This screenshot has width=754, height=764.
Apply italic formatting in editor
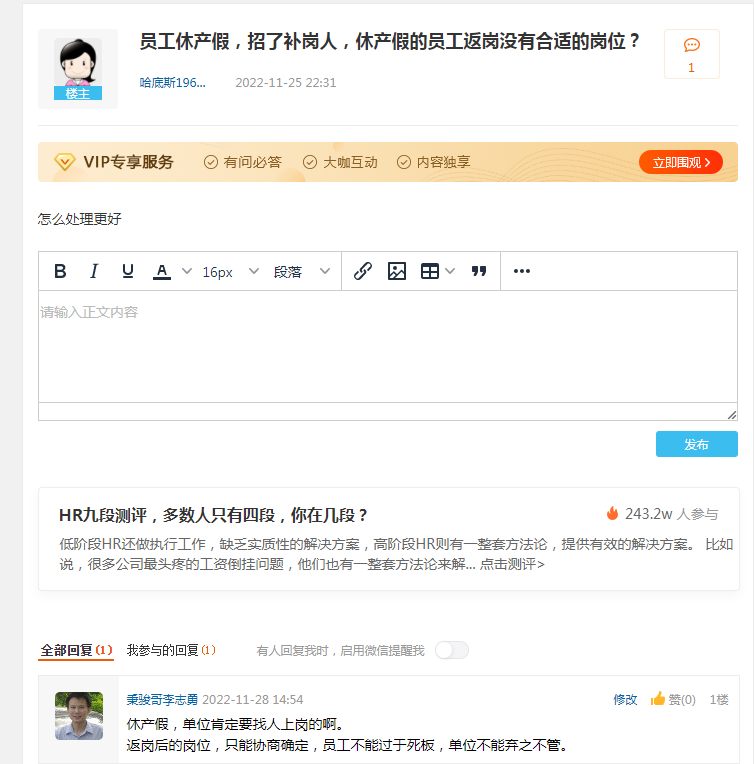pyautogui.click(x=94, y=271)
